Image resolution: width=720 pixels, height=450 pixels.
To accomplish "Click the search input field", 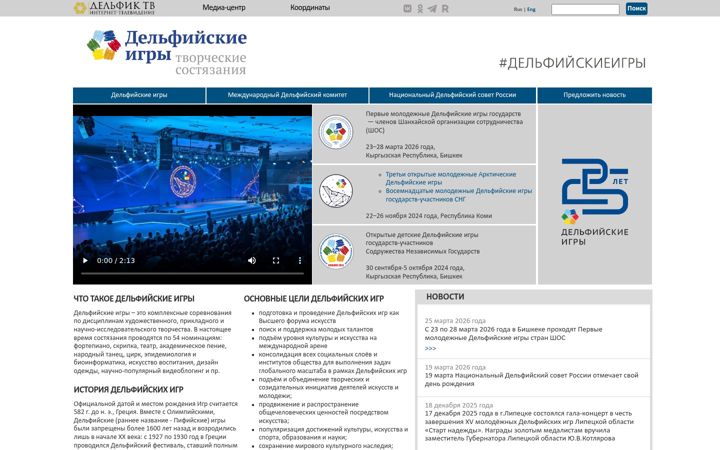I will point(585,9).
